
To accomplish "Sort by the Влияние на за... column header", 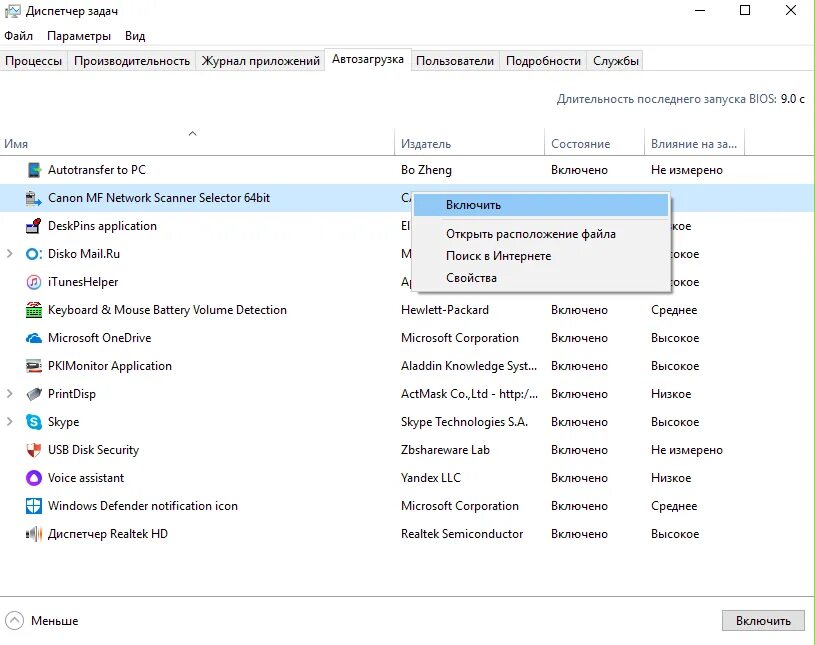I will pos(694,141).
